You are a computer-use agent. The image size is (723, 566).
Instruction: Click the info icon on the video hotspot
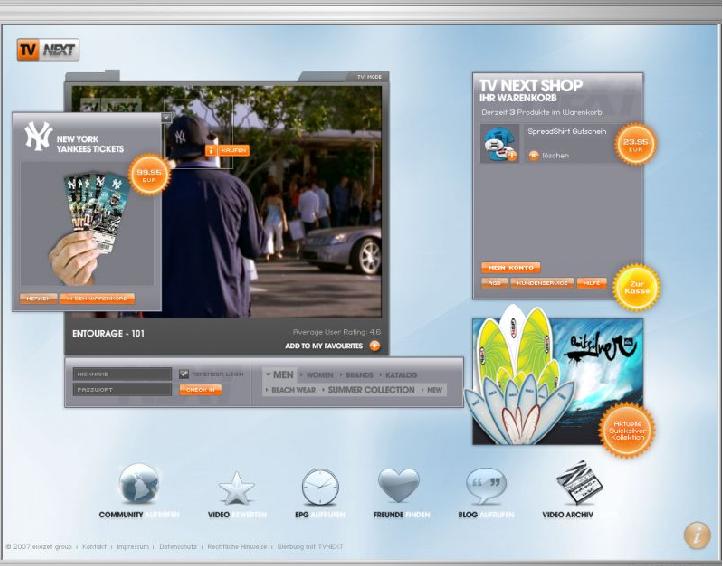[211, 150]
